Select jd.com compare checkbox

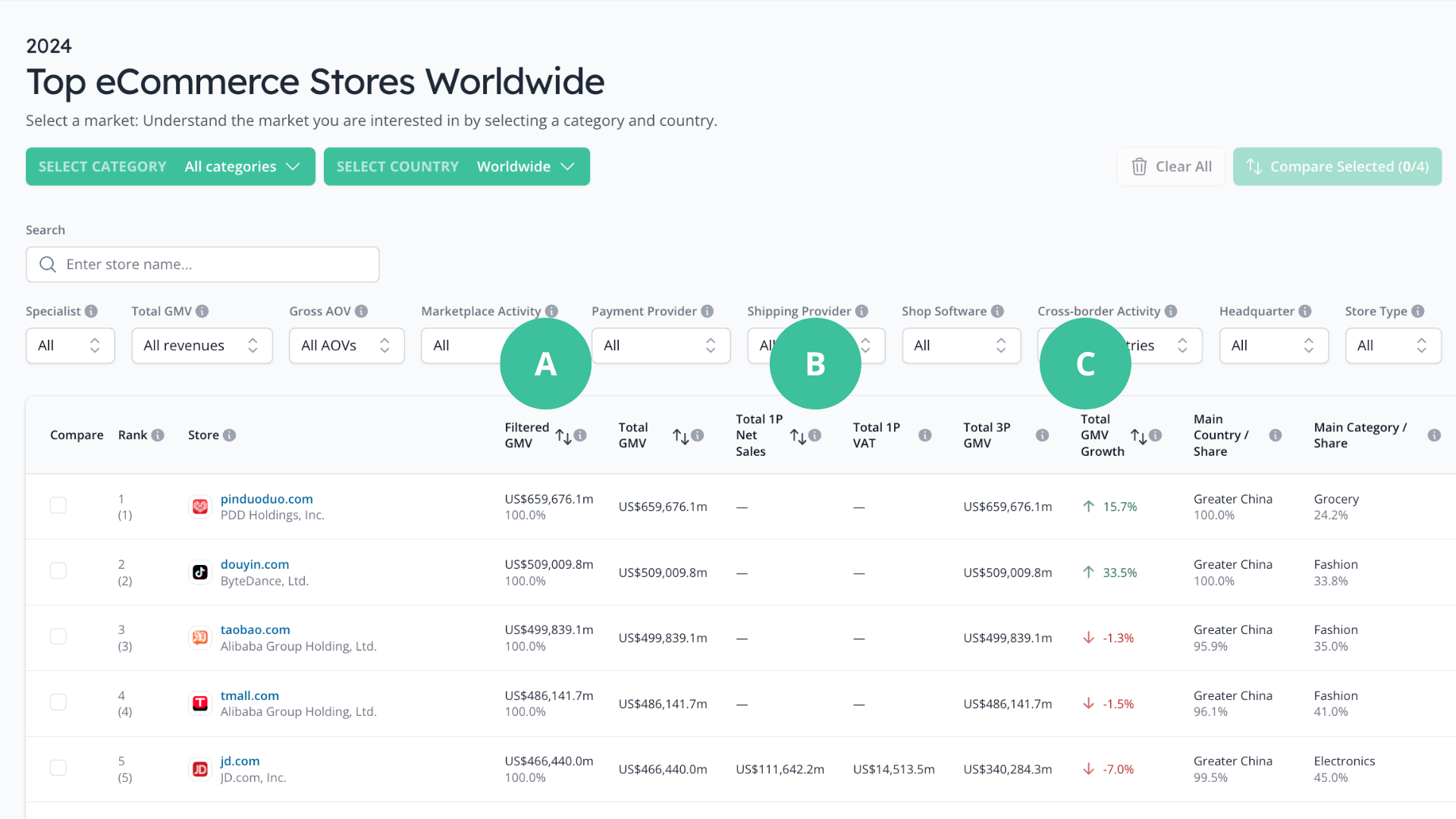click(x=58, y=767)
